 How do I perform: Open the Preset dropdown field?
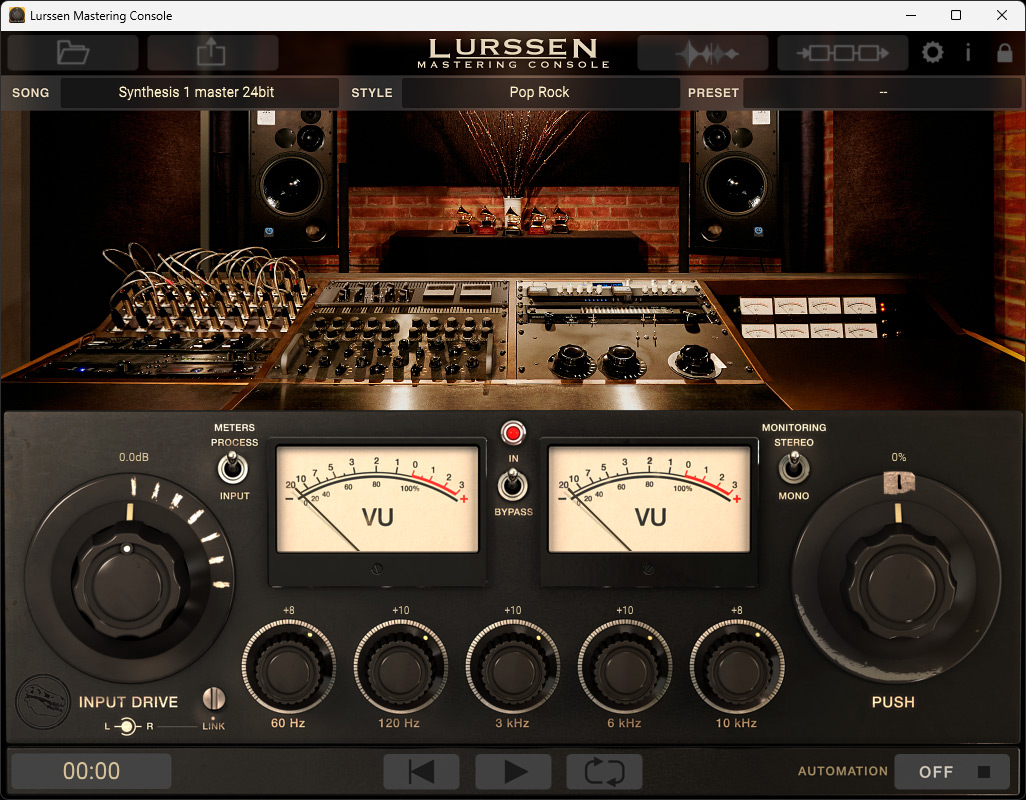pyautogui.click(x=882, y=92)
